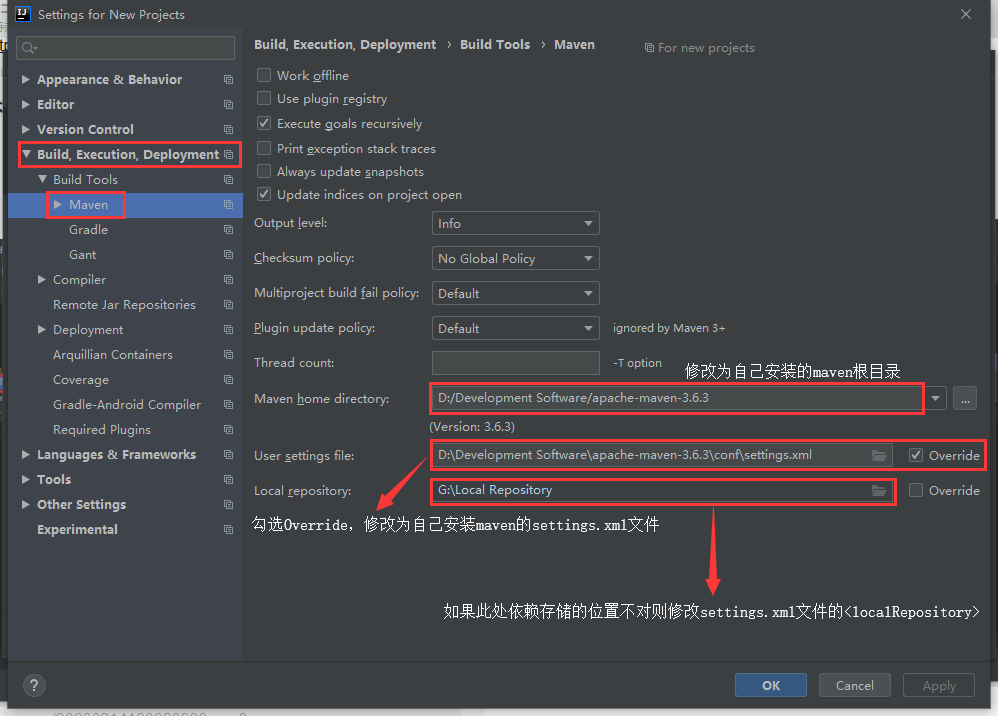Click the Thread count input field

point(515,362)
